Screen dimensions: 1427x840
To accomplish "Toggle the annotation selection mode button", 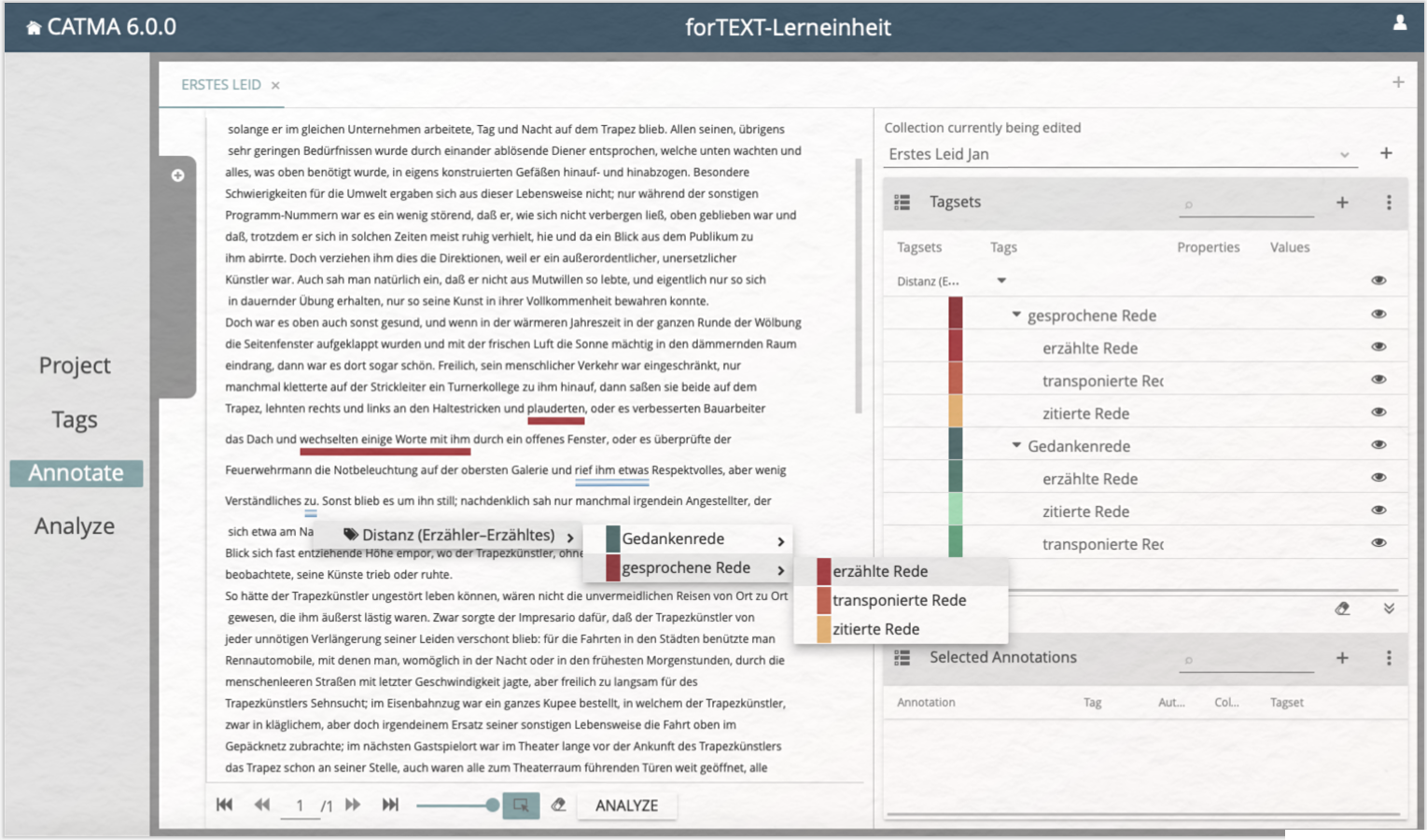I will [521, 805].
